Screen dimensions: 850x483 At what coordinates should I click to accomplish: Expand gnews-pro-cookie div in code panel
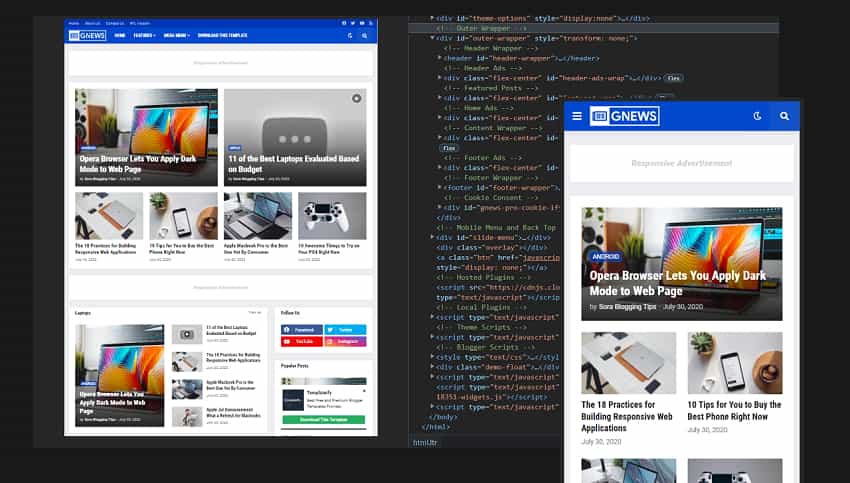(x=440, y=208)
